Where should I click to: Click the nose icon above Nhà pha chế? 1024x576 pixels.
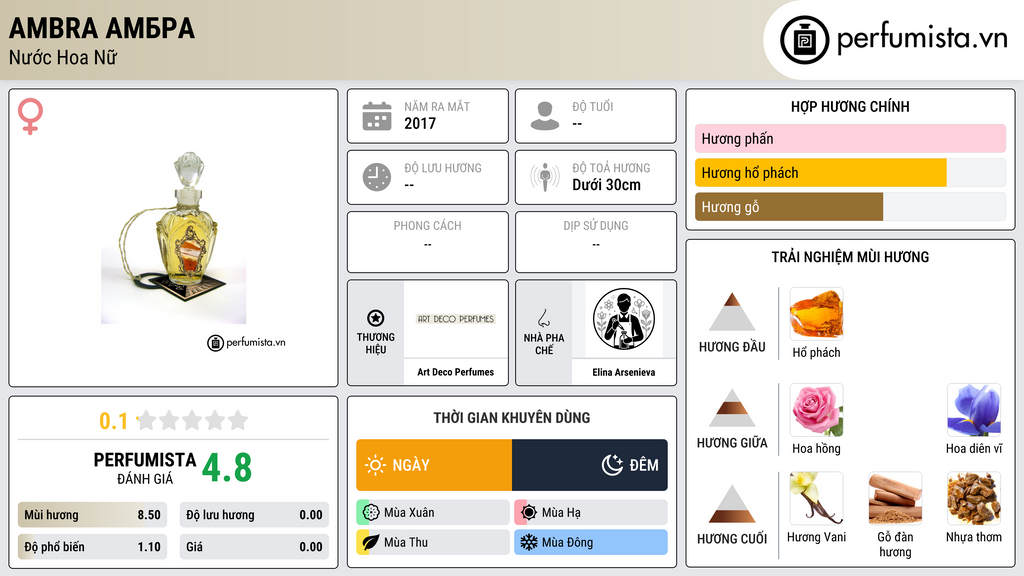coord(543,318)
